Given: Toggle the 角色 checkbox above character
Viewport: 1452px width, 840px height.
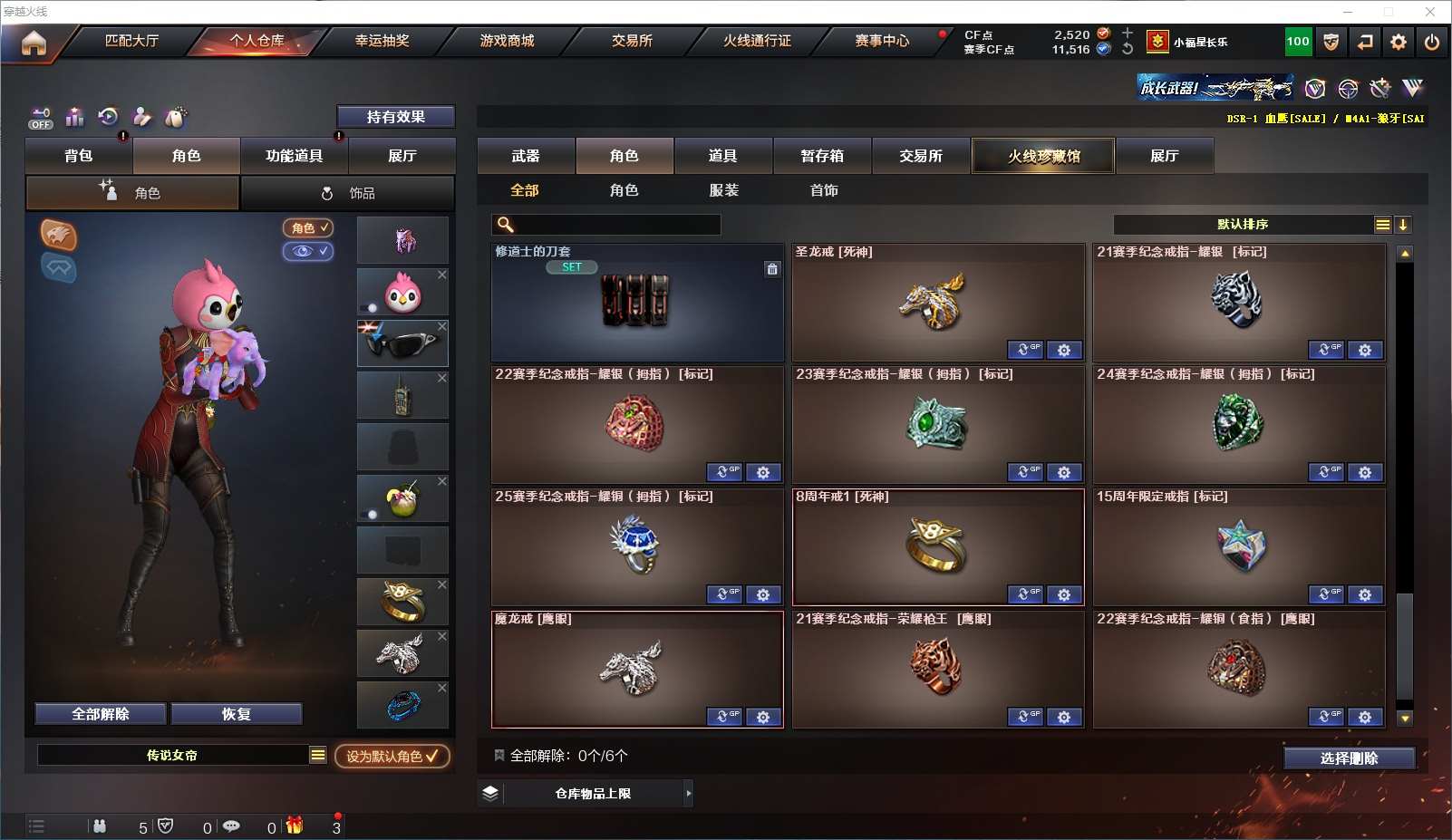Looking at the screenshot, I should tap(308, 228).
